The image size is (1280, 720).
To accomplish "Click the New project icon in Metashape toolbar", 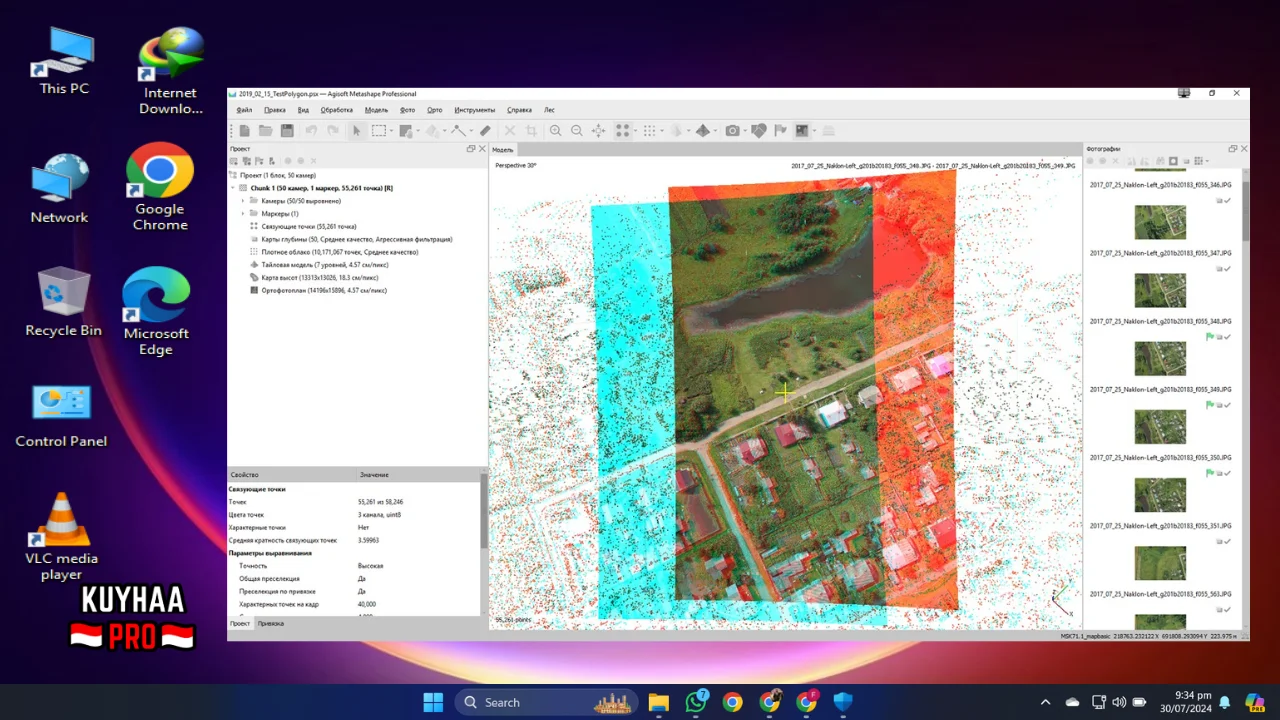I will pos(245,130).
